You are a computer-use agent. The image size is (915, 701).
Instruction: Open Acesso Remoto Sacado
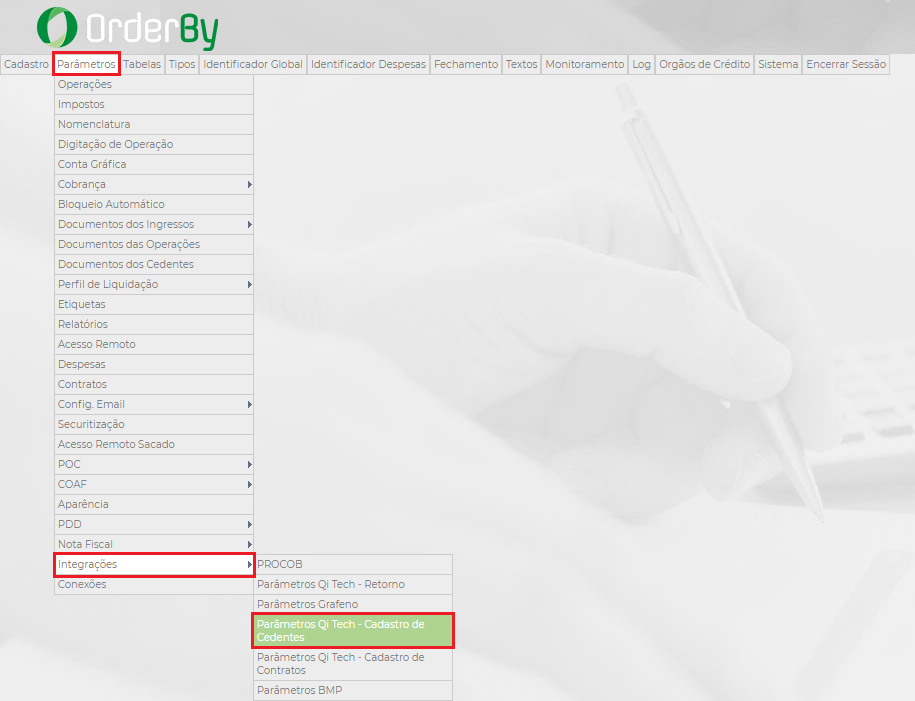[153, 444]
